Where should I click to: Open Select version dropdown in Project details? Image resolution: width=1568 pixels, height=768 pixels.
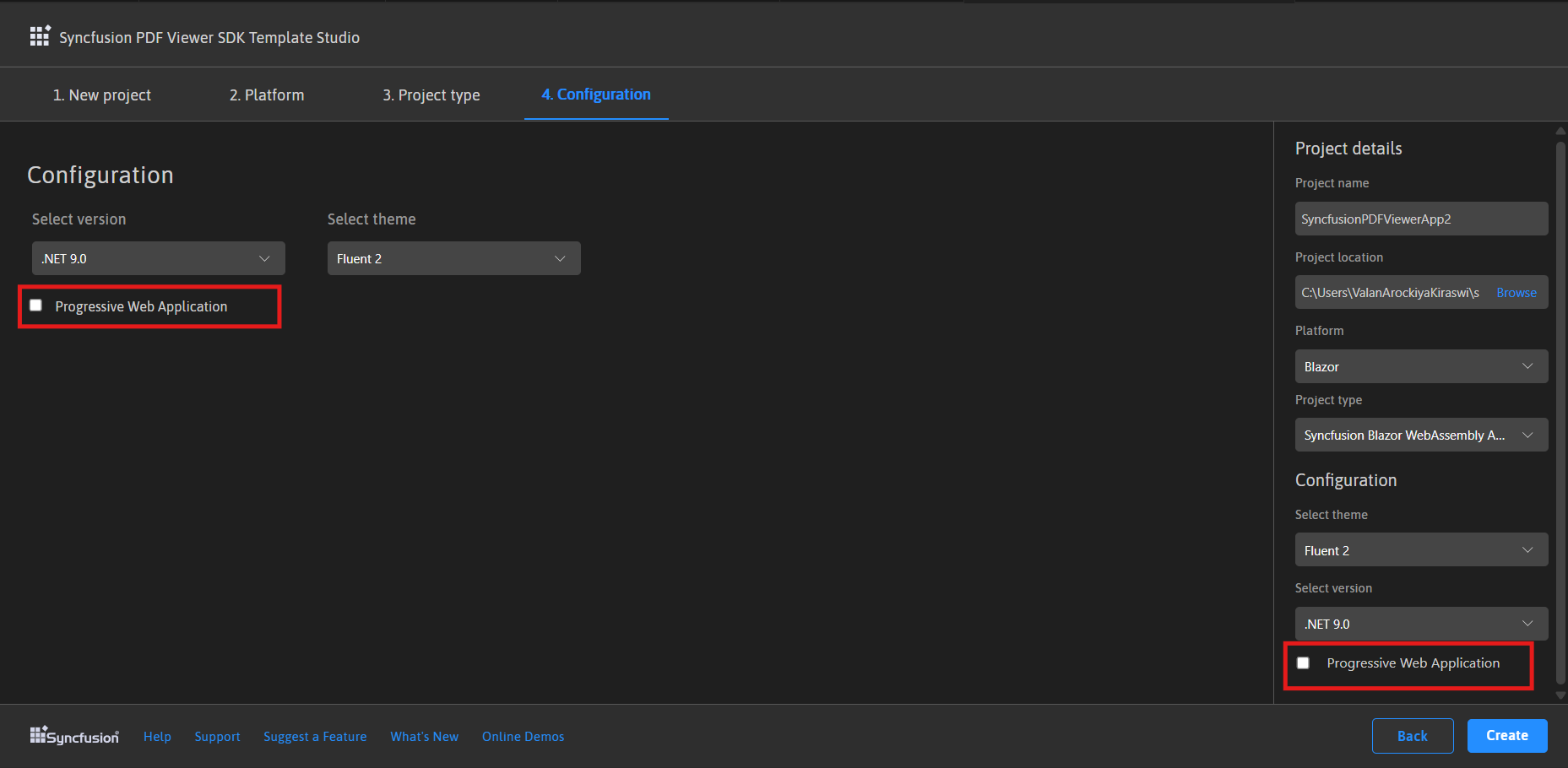tap(1422, 624)
